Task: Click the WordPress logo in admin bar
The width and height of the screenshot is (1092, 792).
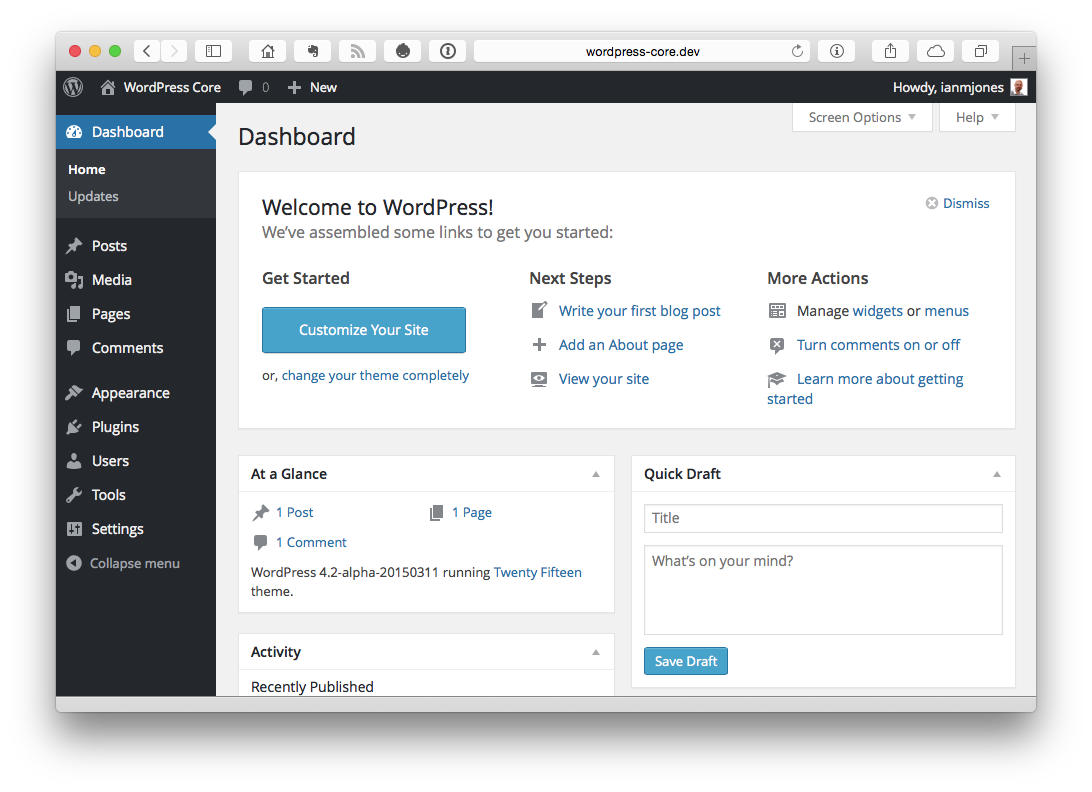Action: [72, 87]
